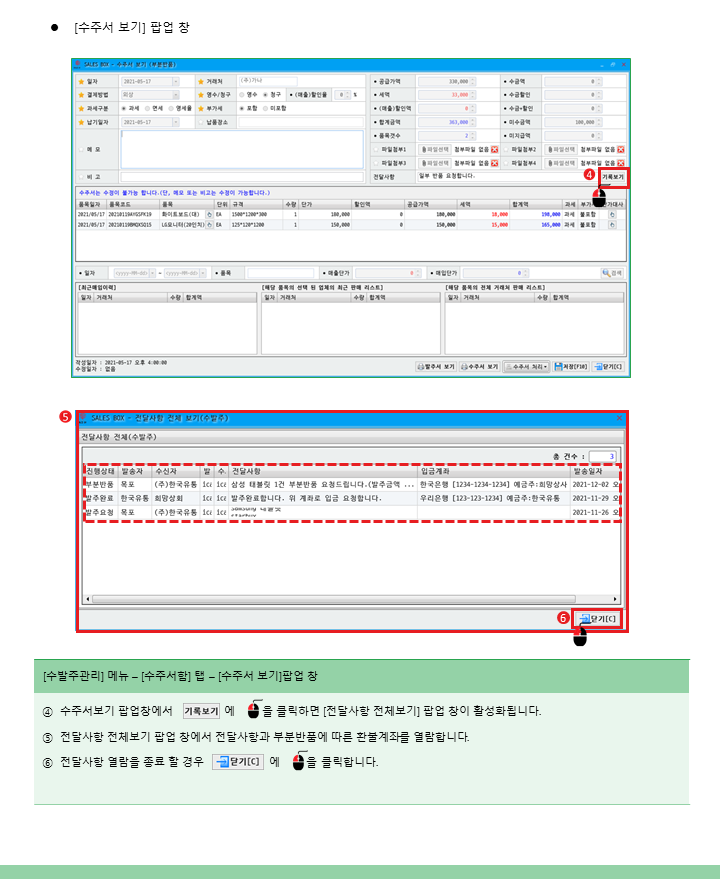
Task: Click SALES BOX app icon in 수주서 보기 title bar
Action: point(77,64)
